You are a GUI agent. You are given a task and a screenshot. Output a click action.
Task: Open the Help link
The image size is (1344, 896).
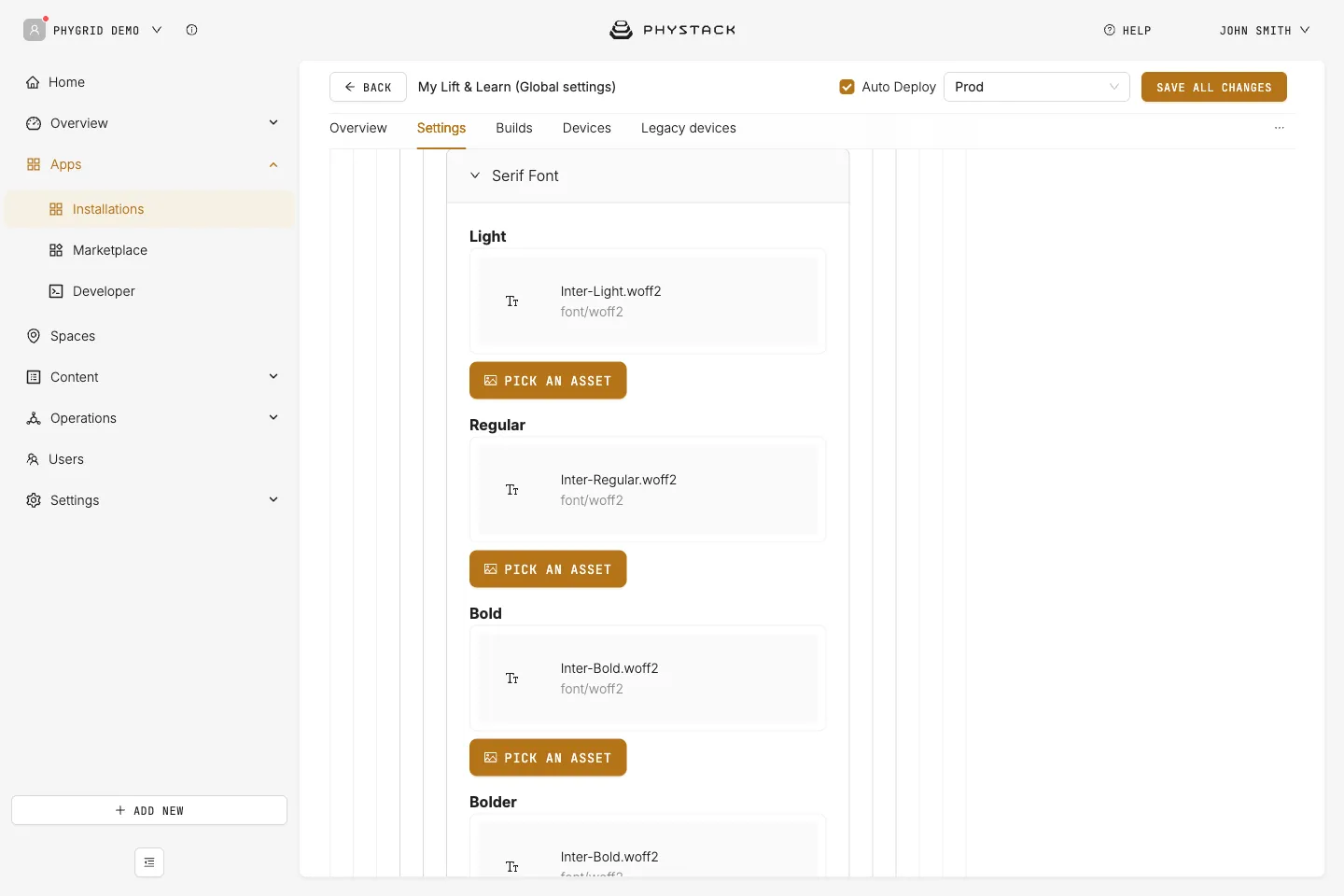(x=1127, y=30)
